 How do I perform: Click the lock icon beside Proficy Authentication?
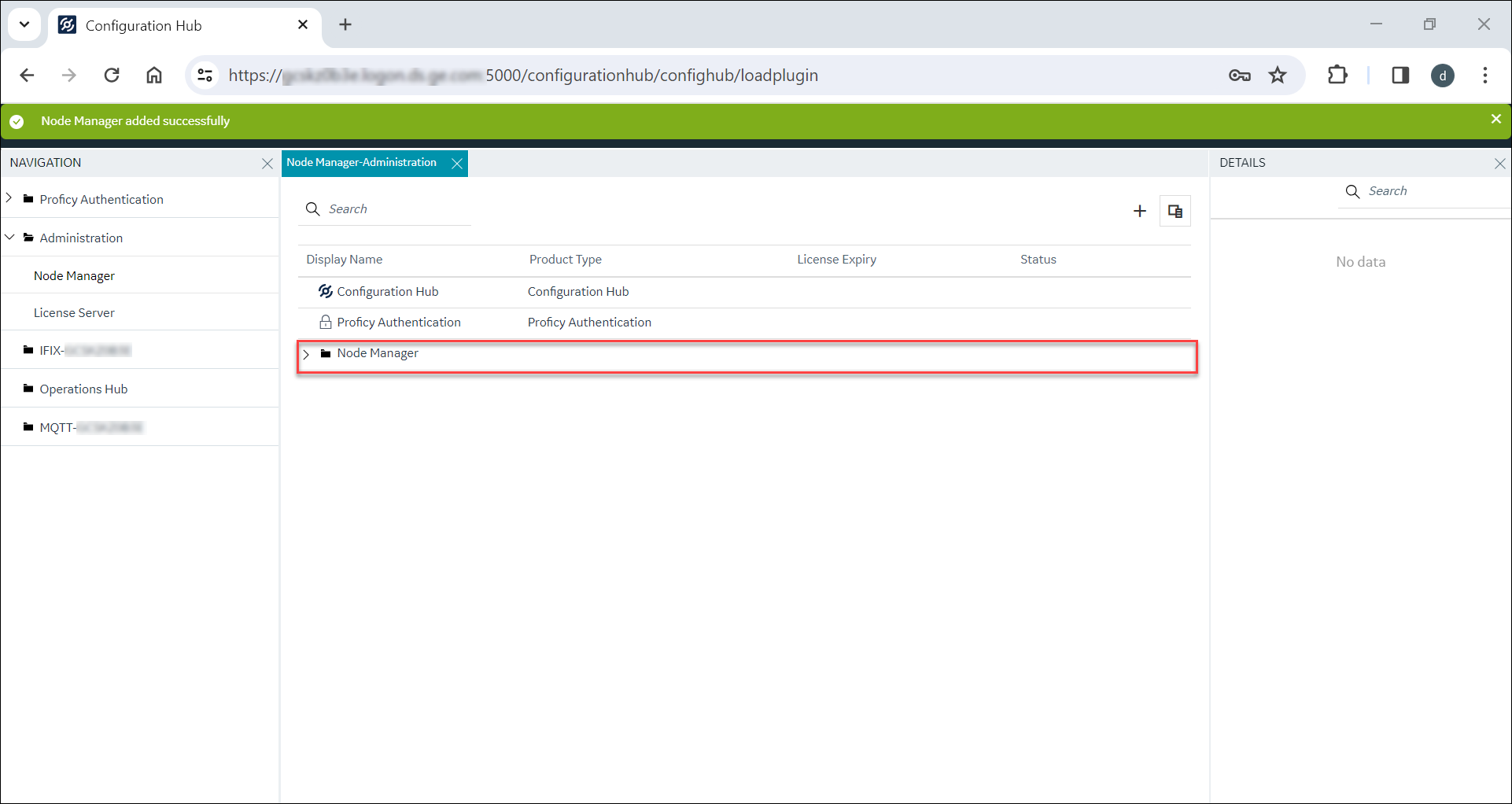click(325, 323)
